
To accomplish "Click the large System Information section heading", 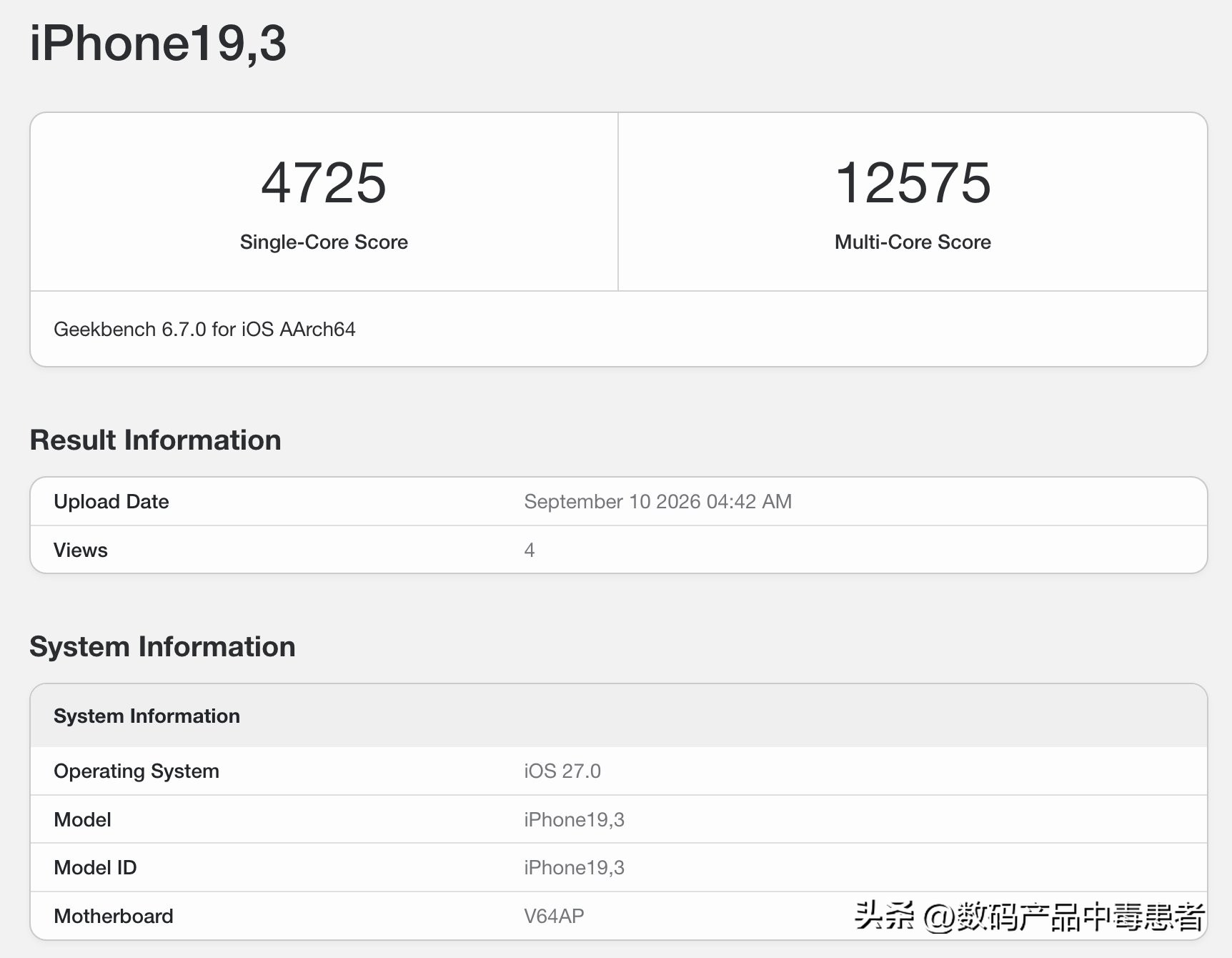I will [x=162, y=647].
